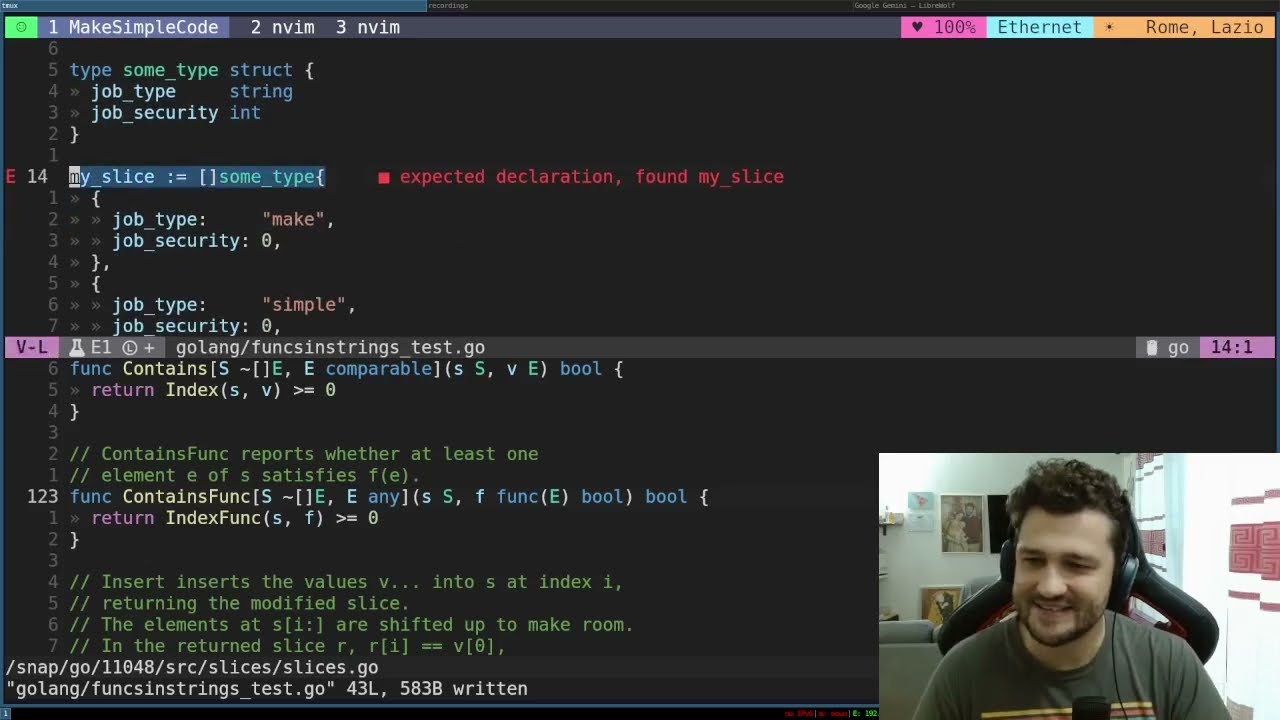Click the 'job_security int' struct field

coord(176,113)
